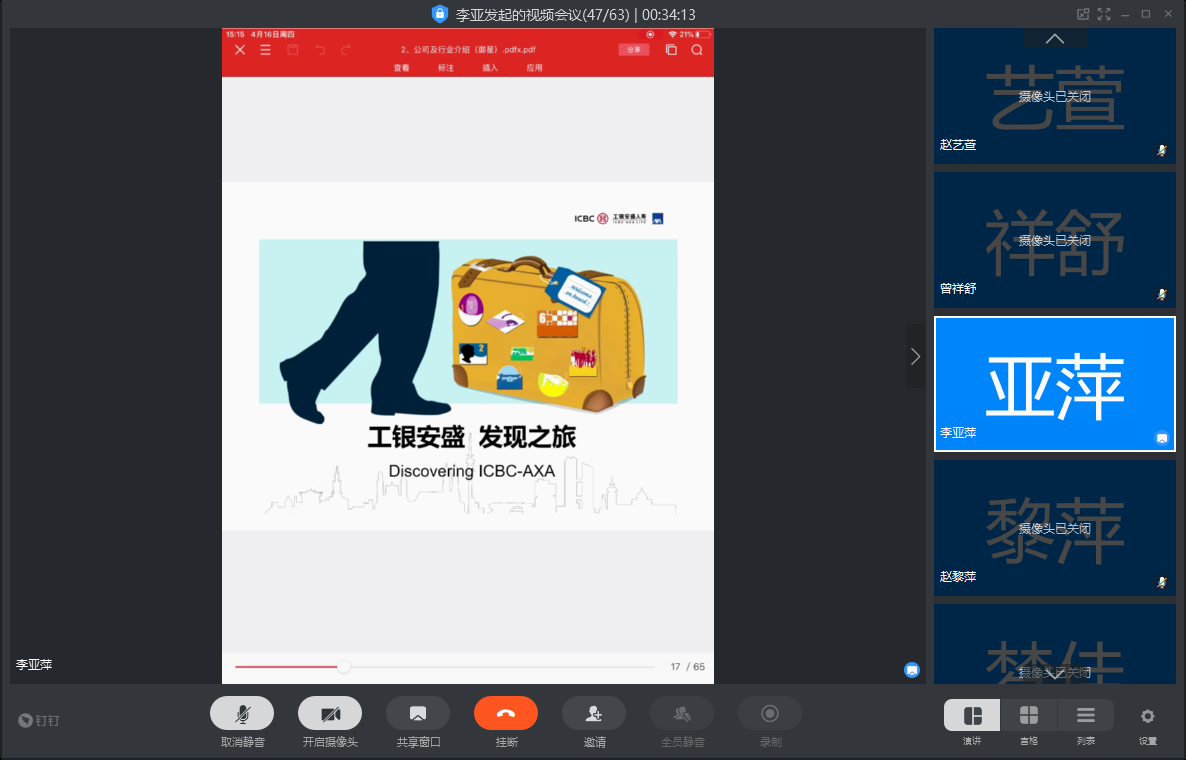
Task: Enter fullscreen mode from title bar
Action: pyautogui.click(x=1104, y=14)
